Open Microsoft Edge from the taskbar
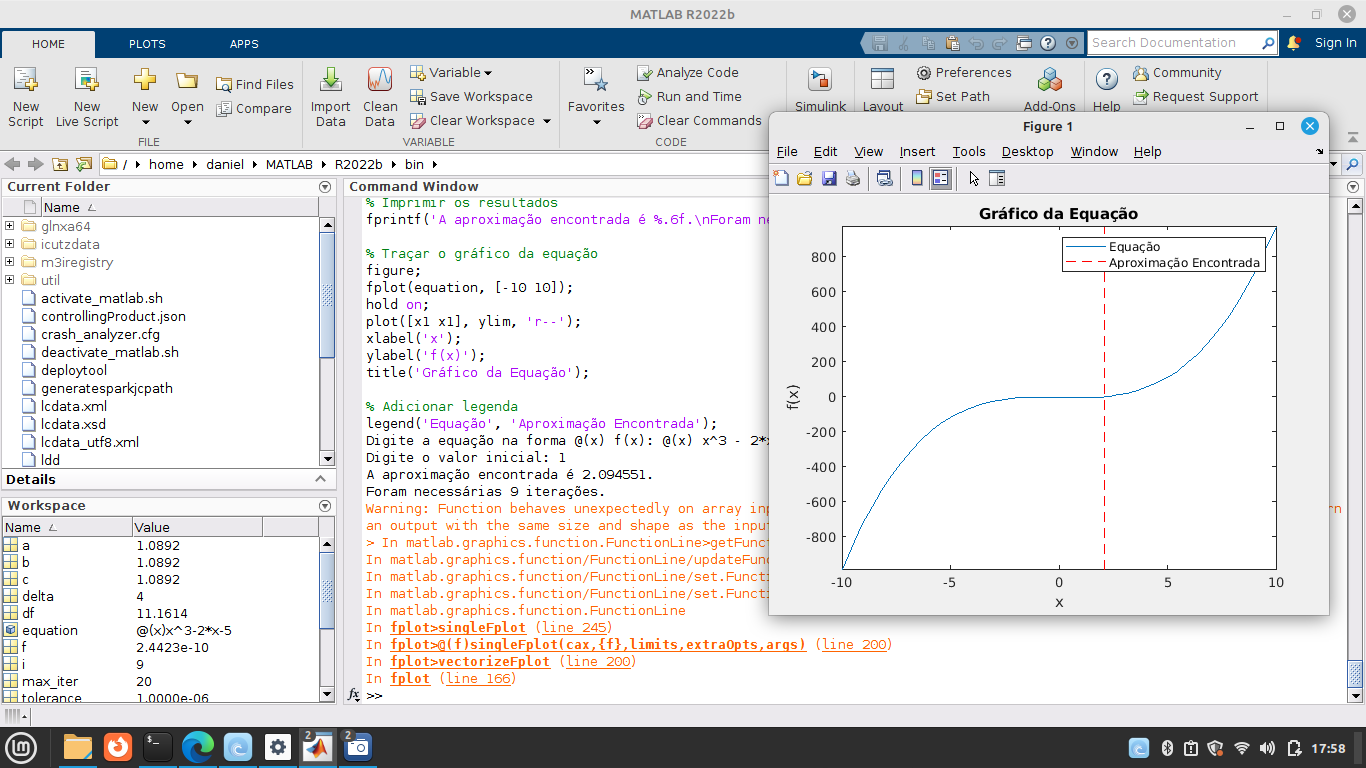 [198, 747]
